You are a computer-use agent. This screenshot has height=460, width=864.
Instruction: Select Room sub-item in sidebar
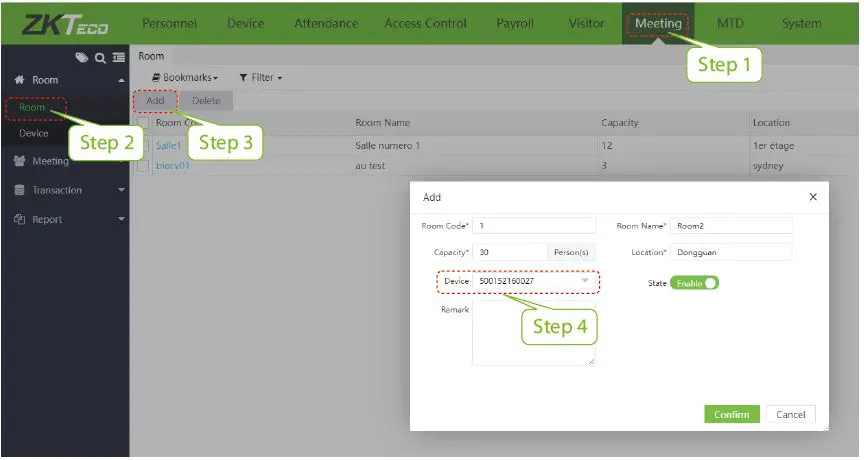[x=32, y=107]
